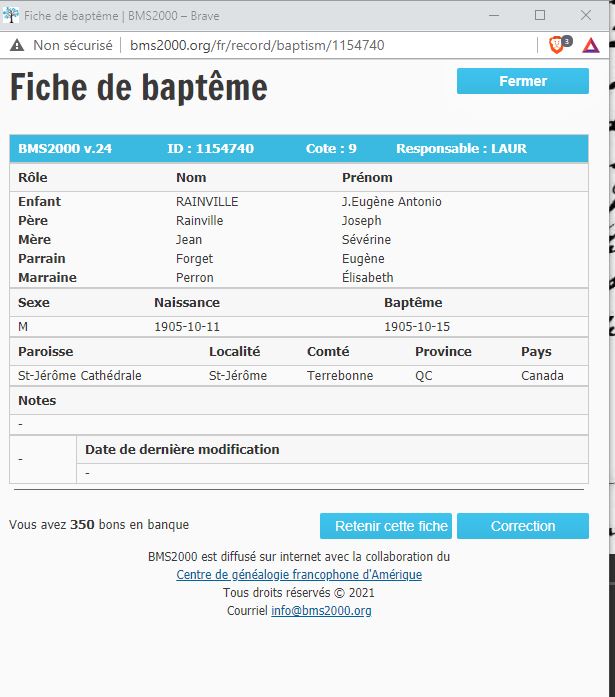Click the Vous avez 350 bons en banque text

pos(99,525)
